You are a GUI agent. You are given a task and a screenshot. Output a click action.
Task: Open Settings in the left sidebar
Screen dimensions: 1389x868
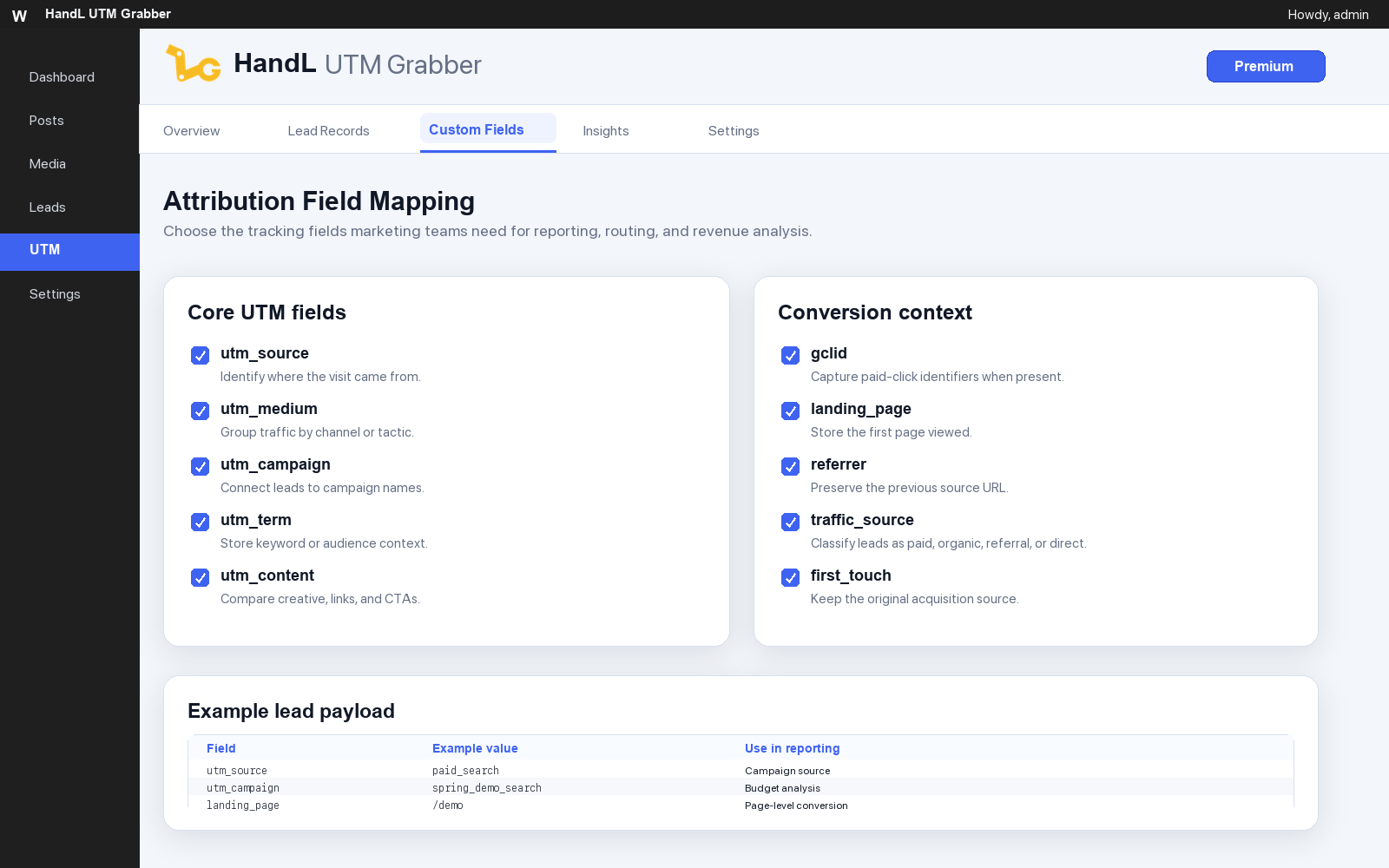[55, 294]
